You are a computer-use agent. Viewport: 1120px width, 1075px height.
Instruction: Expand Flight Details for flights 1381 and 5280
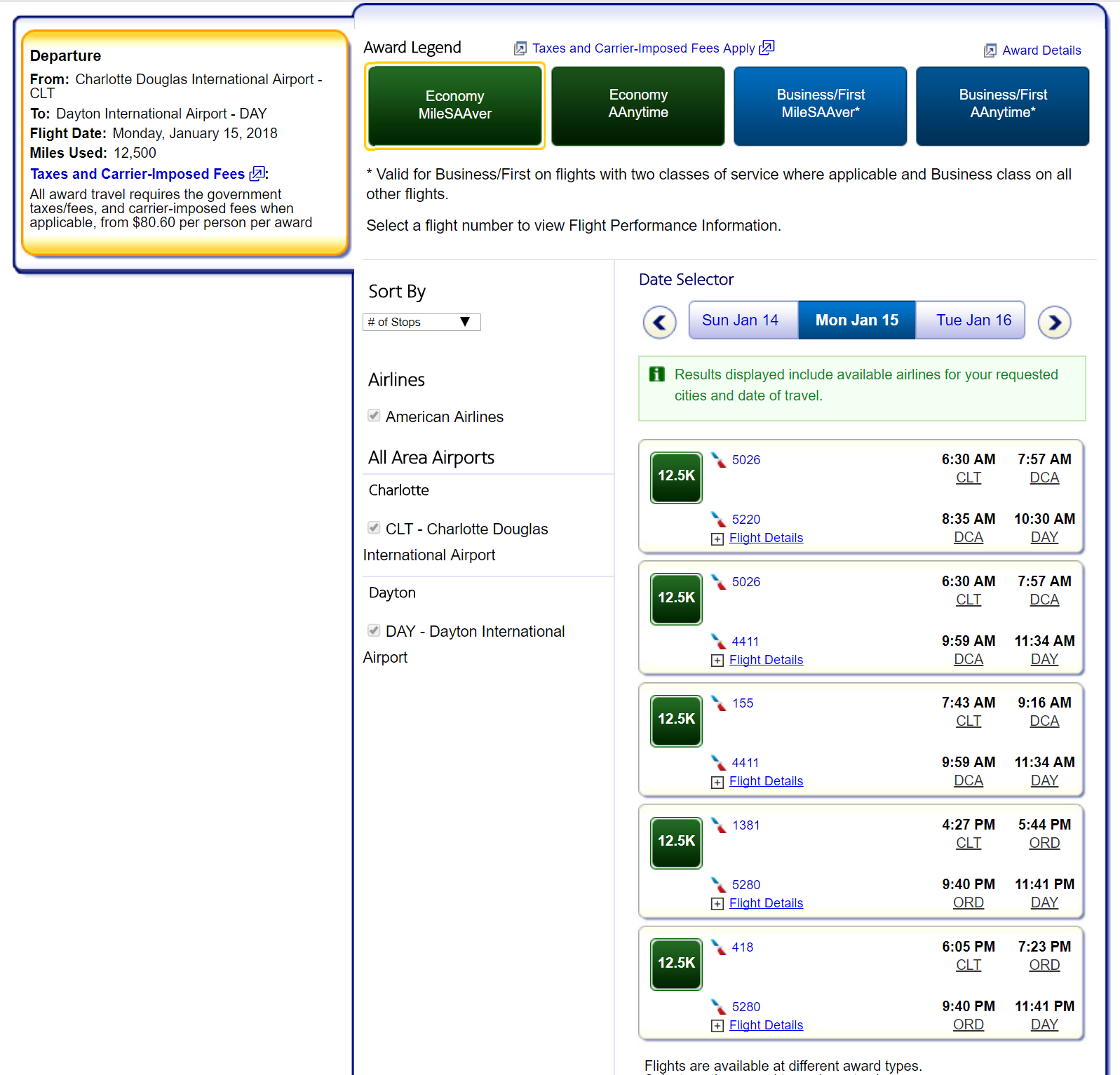(x=765, y=903)
